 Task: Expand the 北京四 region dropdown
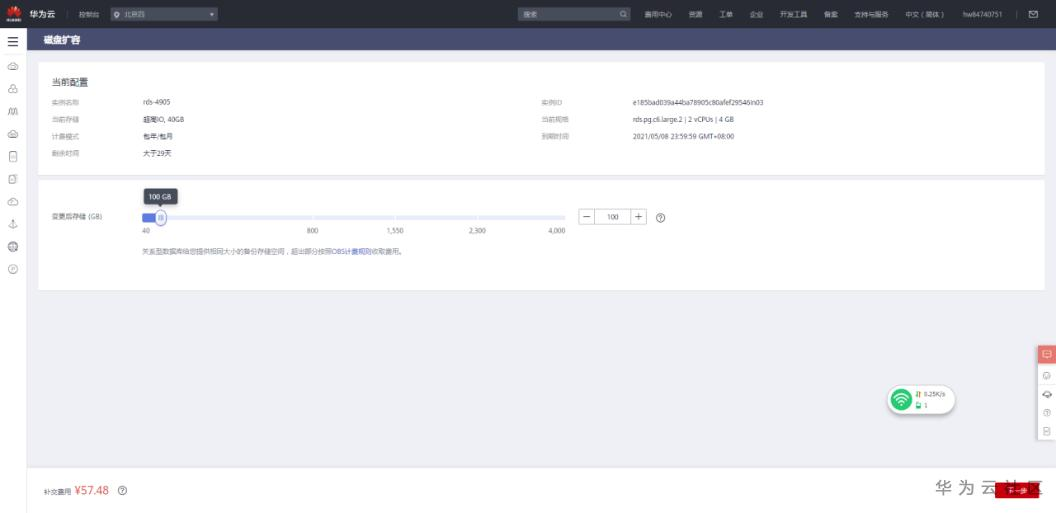click(164, 14)
